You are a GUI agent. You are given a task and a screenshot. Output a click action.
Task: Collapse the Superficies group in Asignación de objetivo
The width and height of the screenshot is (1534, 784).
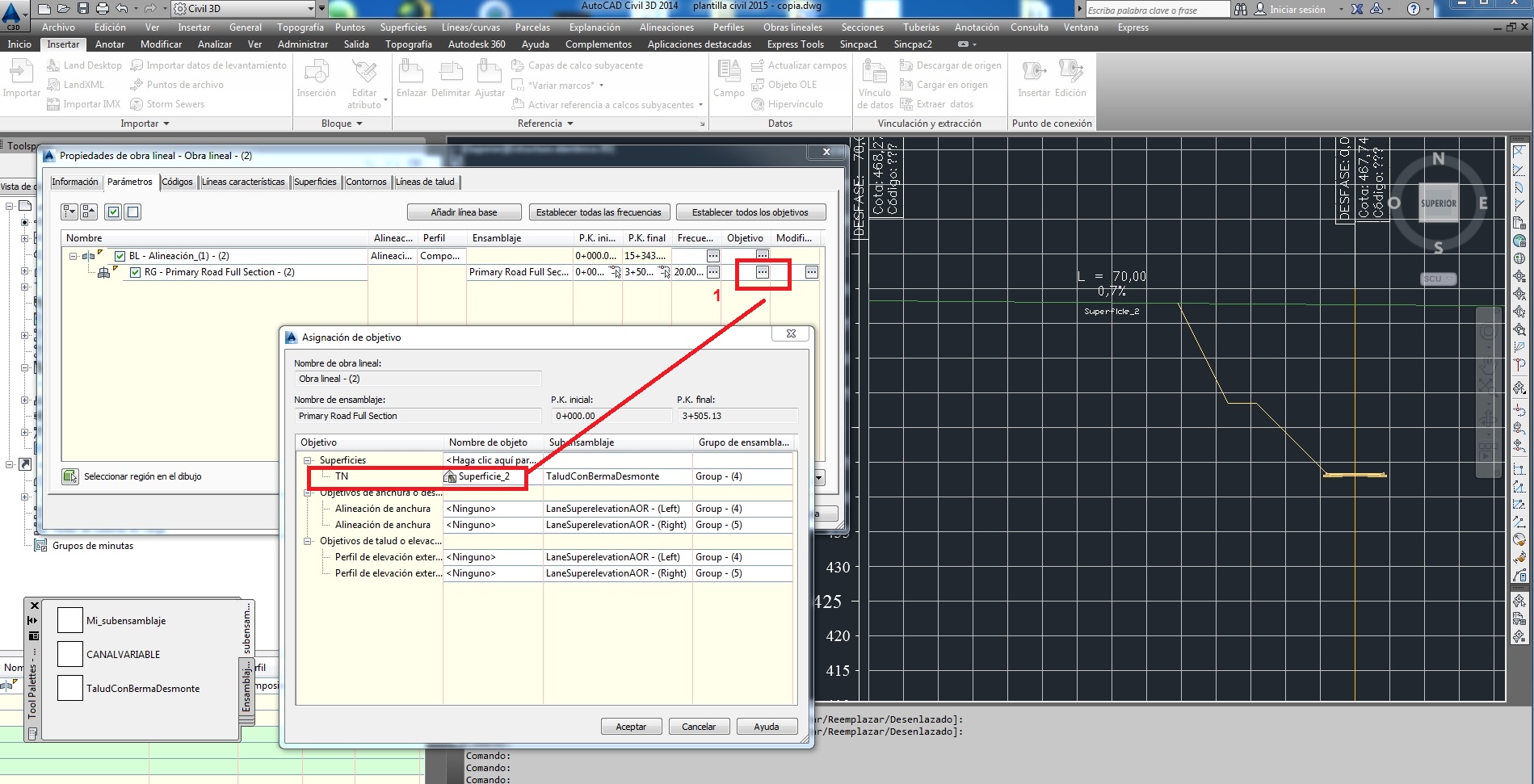309,459
